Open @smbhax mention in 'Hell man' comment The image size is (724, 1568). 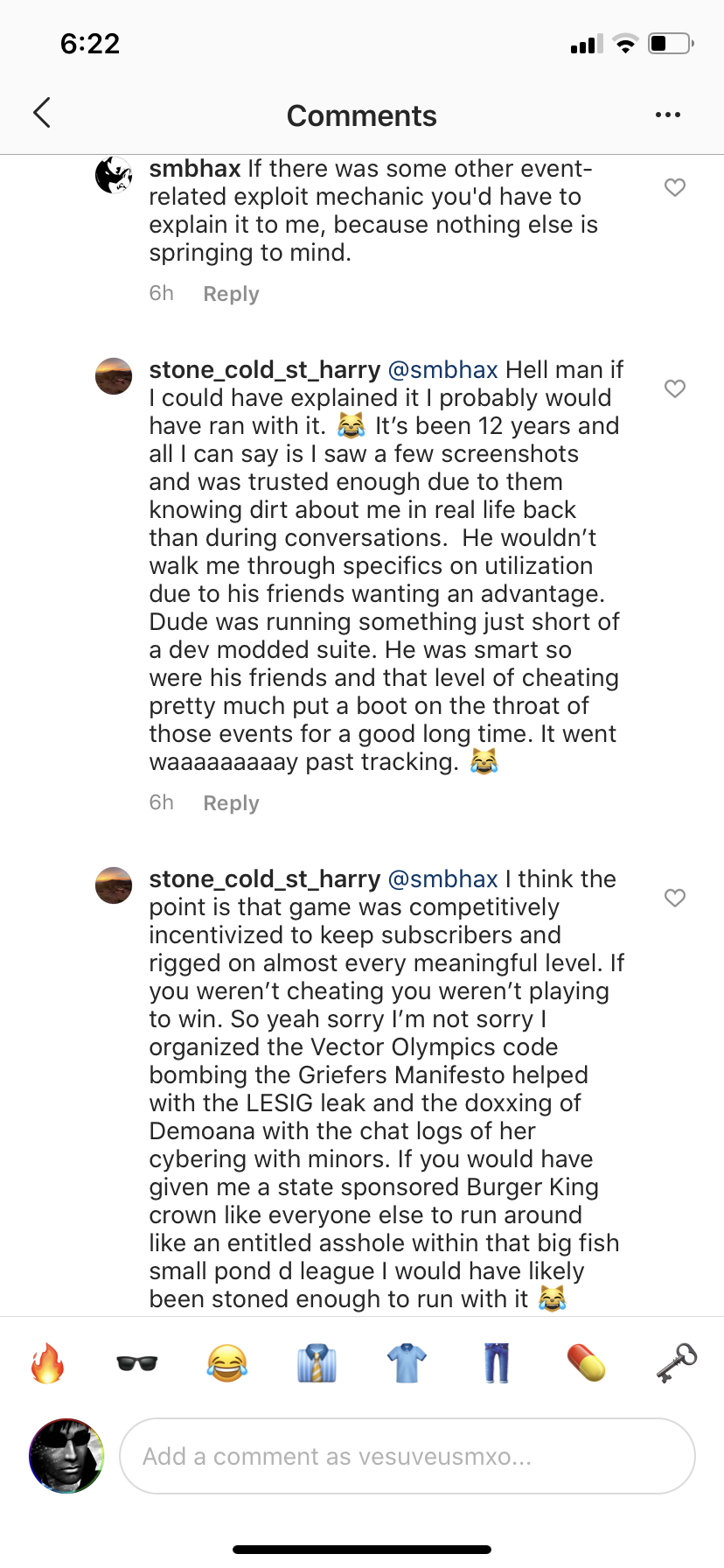(442, 370)
